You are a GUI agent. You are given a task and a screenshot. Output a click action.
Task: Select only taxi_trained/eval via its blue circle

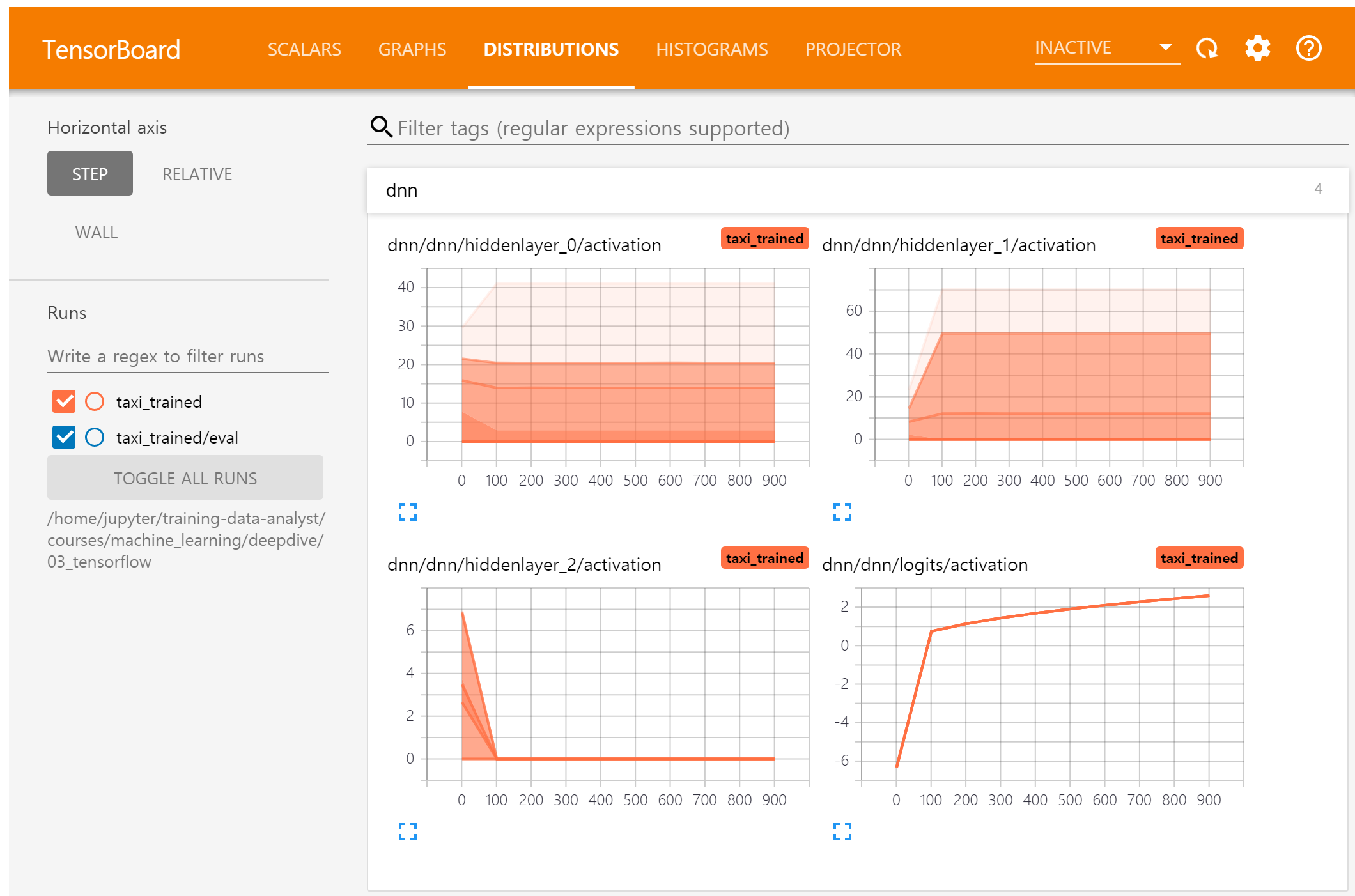click(x=95, y=437)
